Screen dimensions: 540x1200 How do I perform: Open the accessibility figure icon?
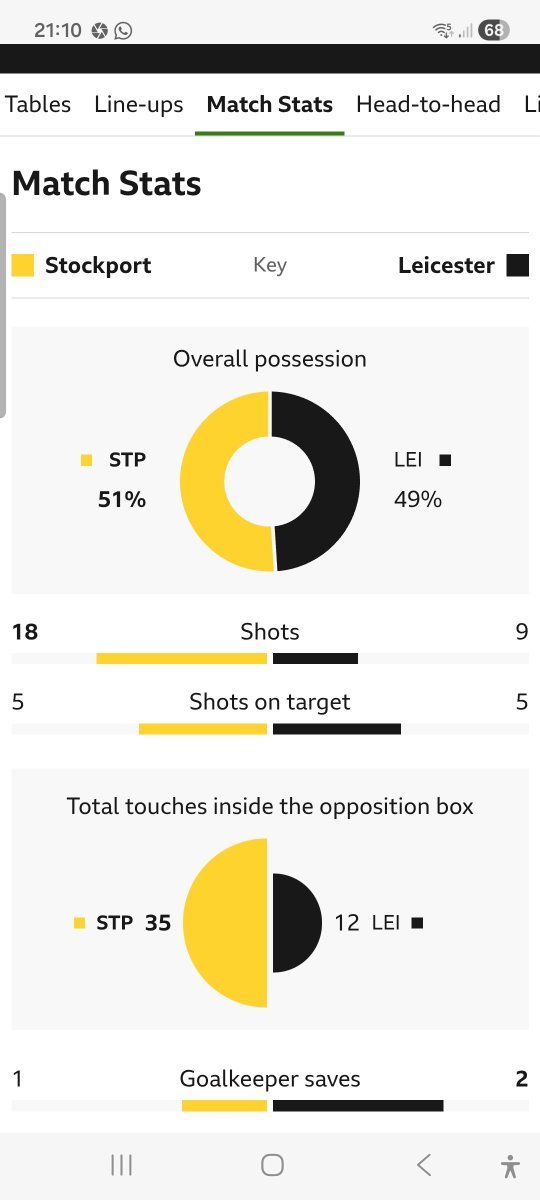(510, 1165)
